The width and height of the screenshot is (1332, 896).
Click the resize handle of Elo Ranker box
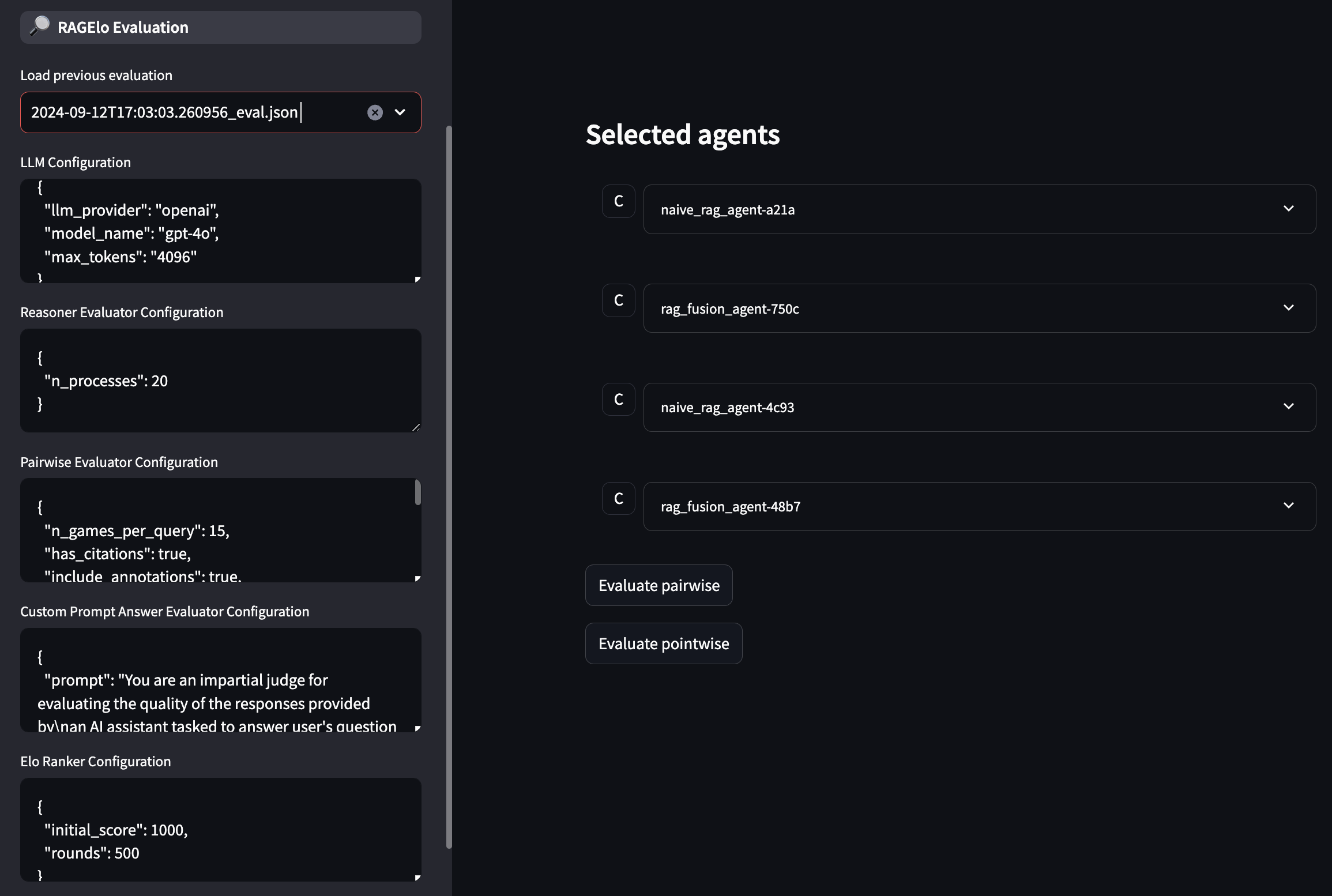click(417, 878)
